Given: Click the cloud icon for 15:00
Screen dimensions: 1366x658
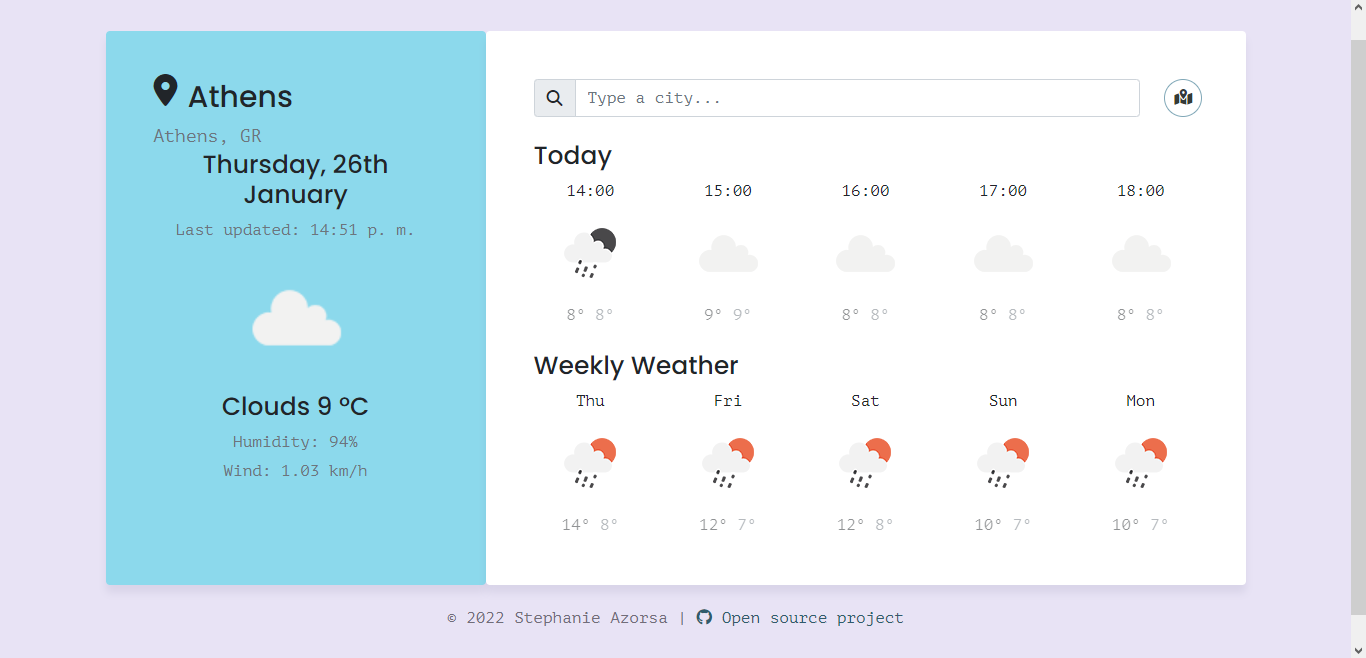Looking at the screenshot, I should [x=728, y=255].
